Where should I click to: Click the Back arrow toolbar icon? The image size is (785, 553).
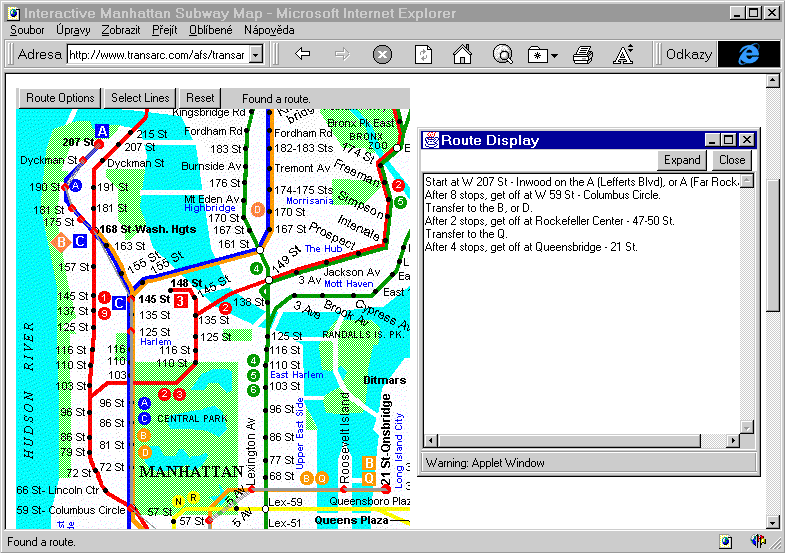(302, 54)
